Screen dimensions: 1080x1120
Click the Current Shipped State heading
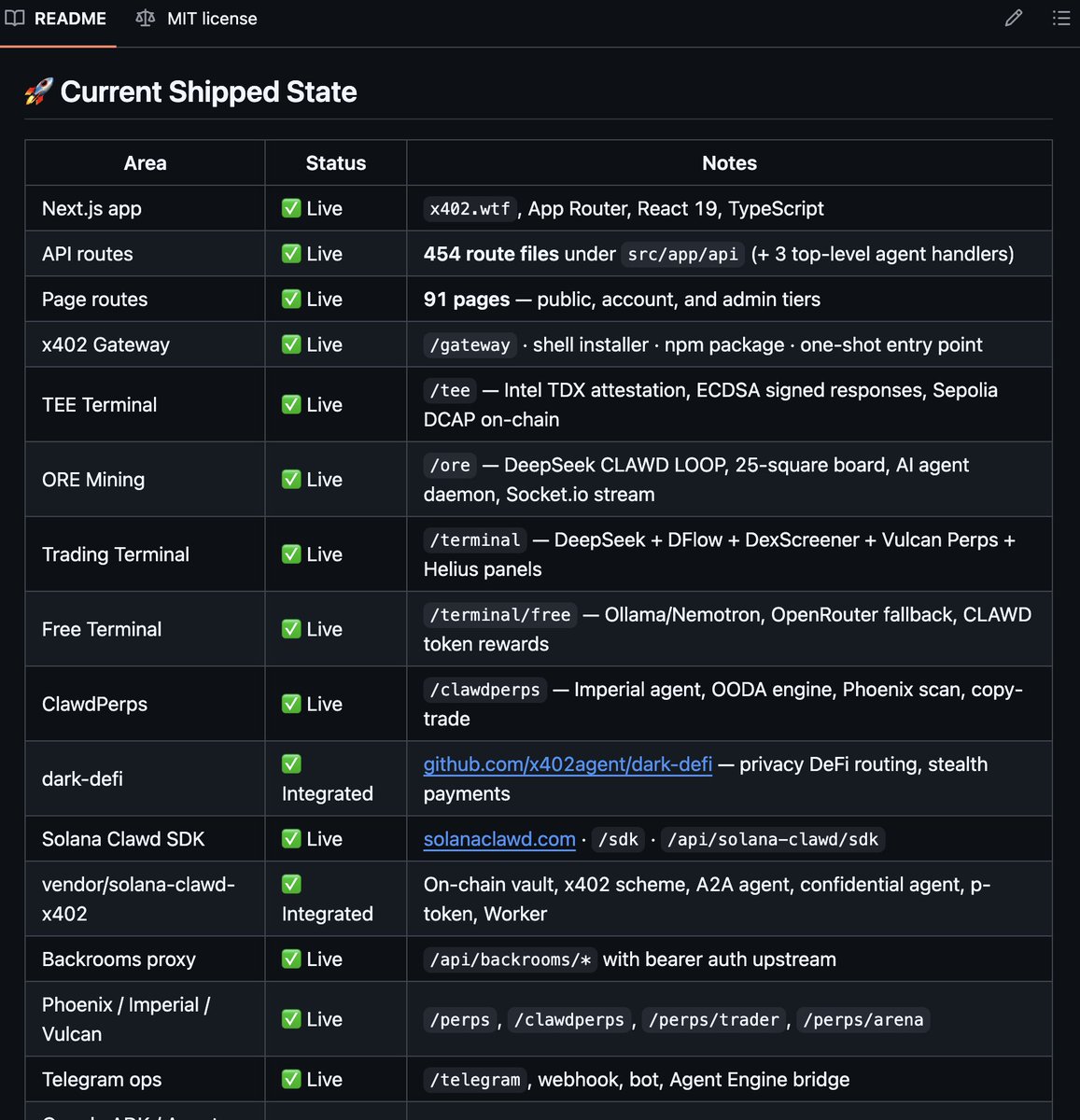pyautogui.click(x=208, y=91)
